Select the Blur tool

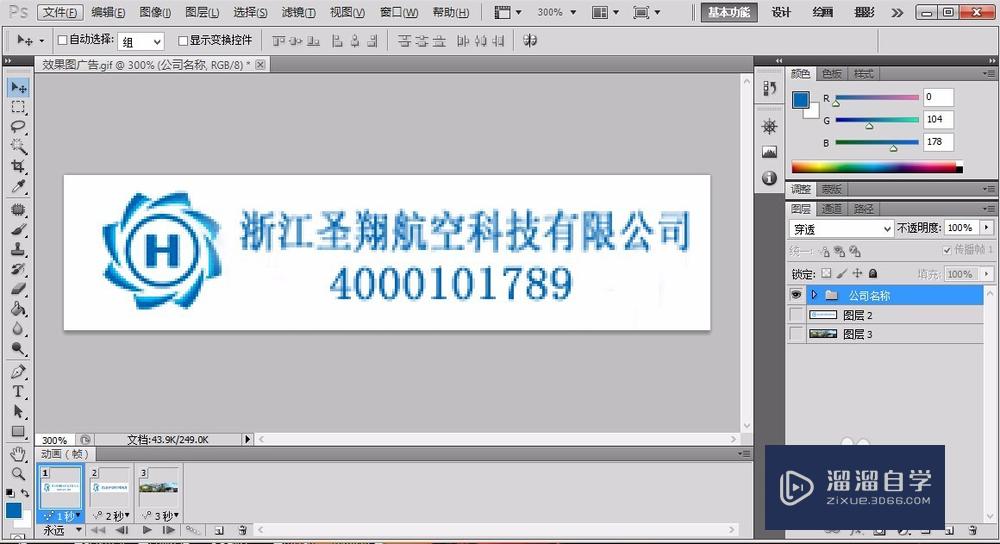click(18, 328)
